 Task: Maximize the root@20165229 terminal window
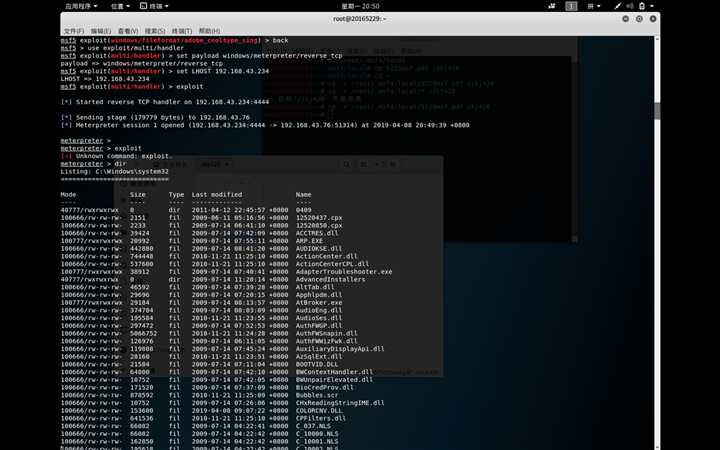click(x=639, y=19)
